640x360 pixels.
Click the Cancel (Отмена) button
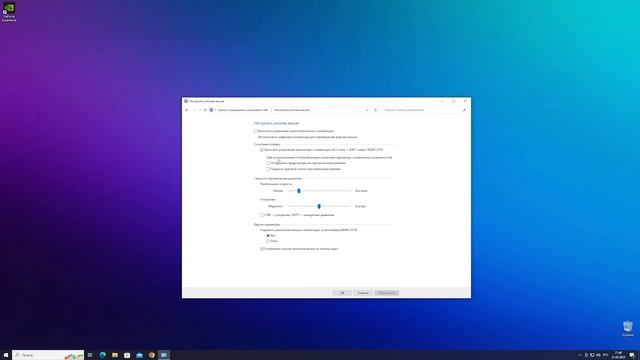click(x=362, y=293)
